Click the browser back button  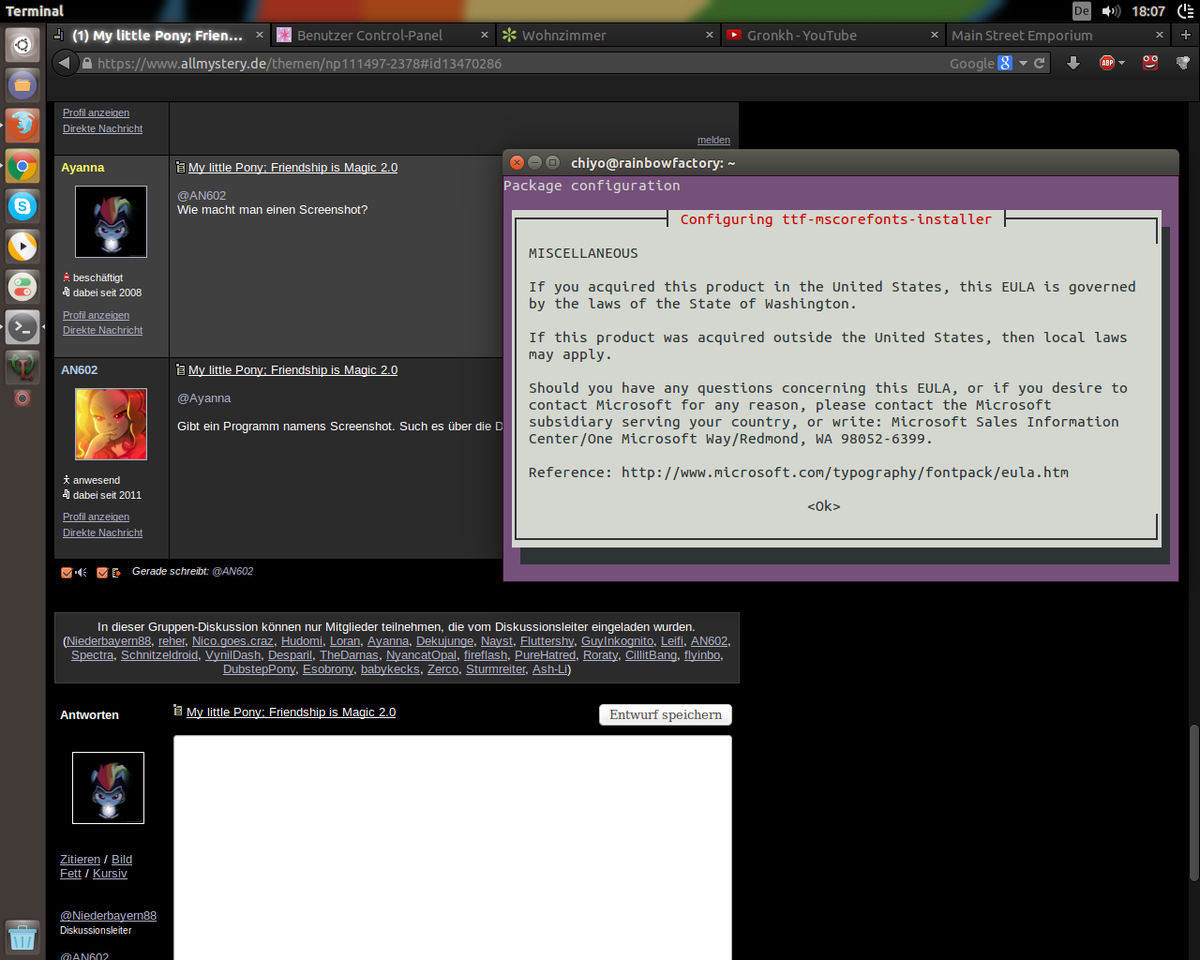pyautogui.click(x=65, y=63)
